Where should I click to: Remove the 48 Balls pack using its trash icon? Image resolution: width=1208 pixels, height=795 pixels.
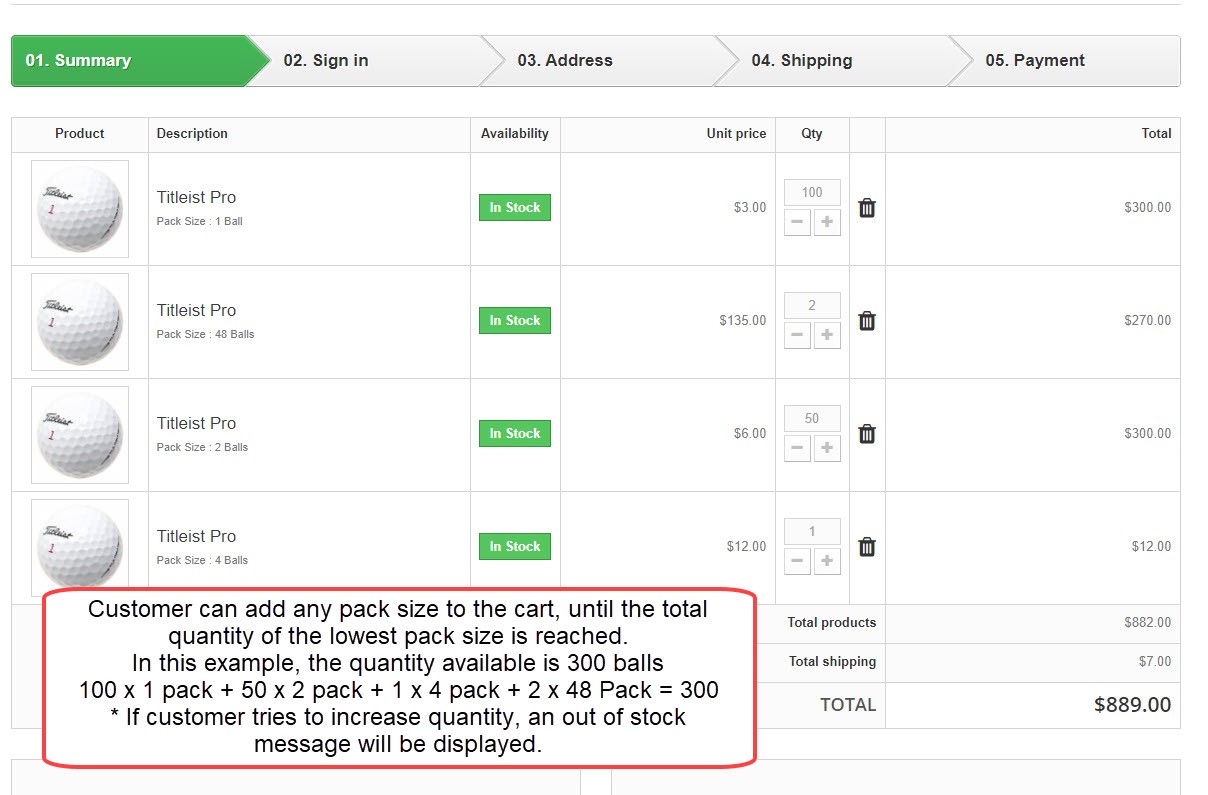pyautogui.click(x=867, y=321)
